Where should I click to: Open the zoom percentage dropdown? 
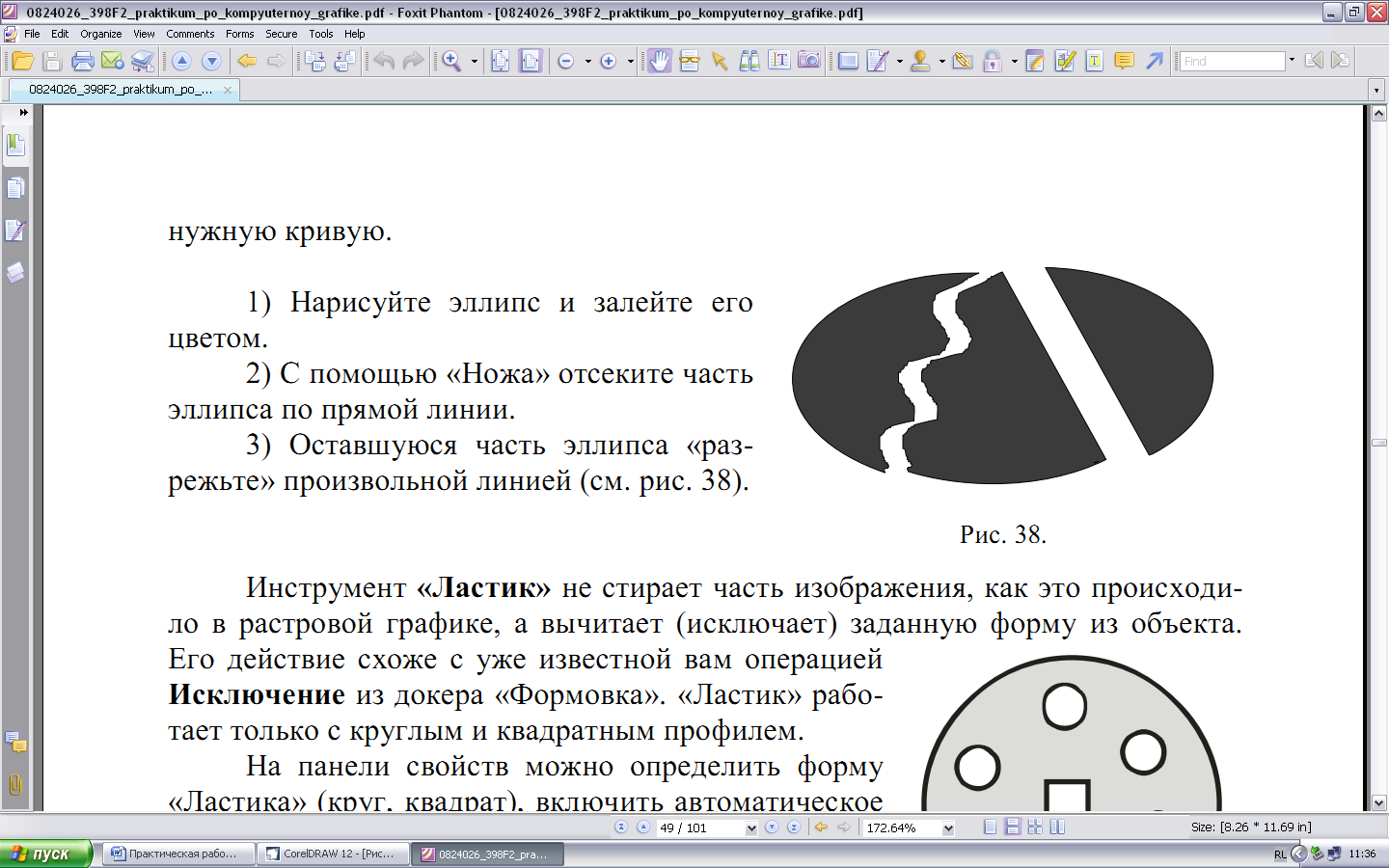948,828
